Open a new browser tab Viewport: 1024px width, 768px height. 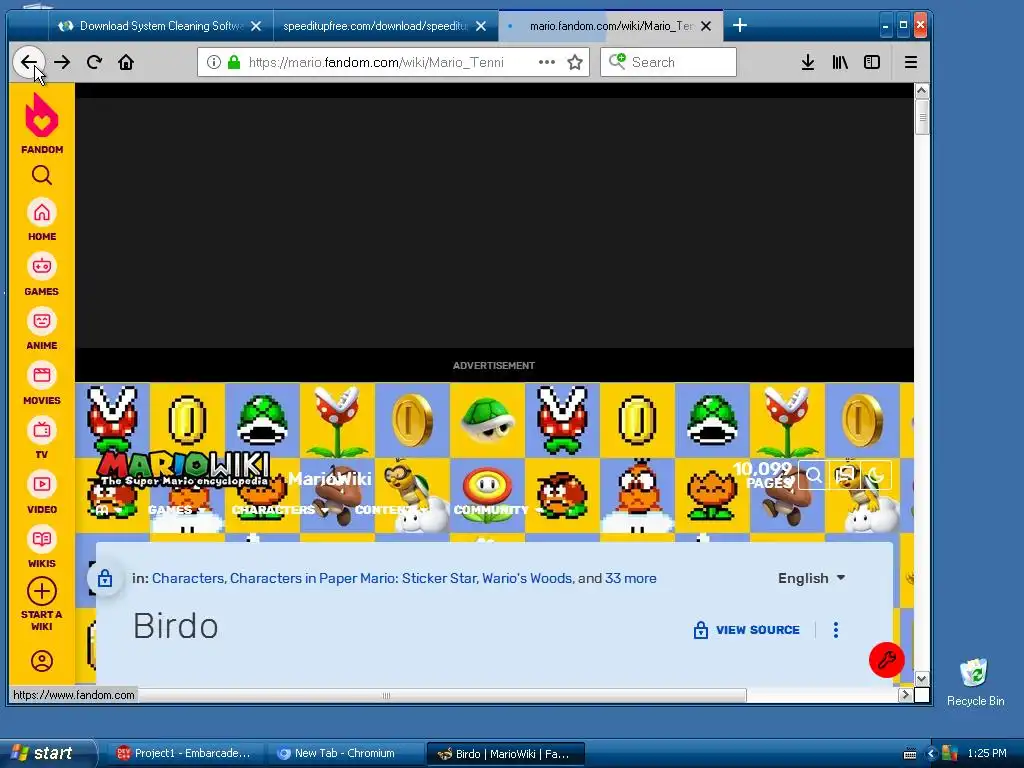pos(739,25)
